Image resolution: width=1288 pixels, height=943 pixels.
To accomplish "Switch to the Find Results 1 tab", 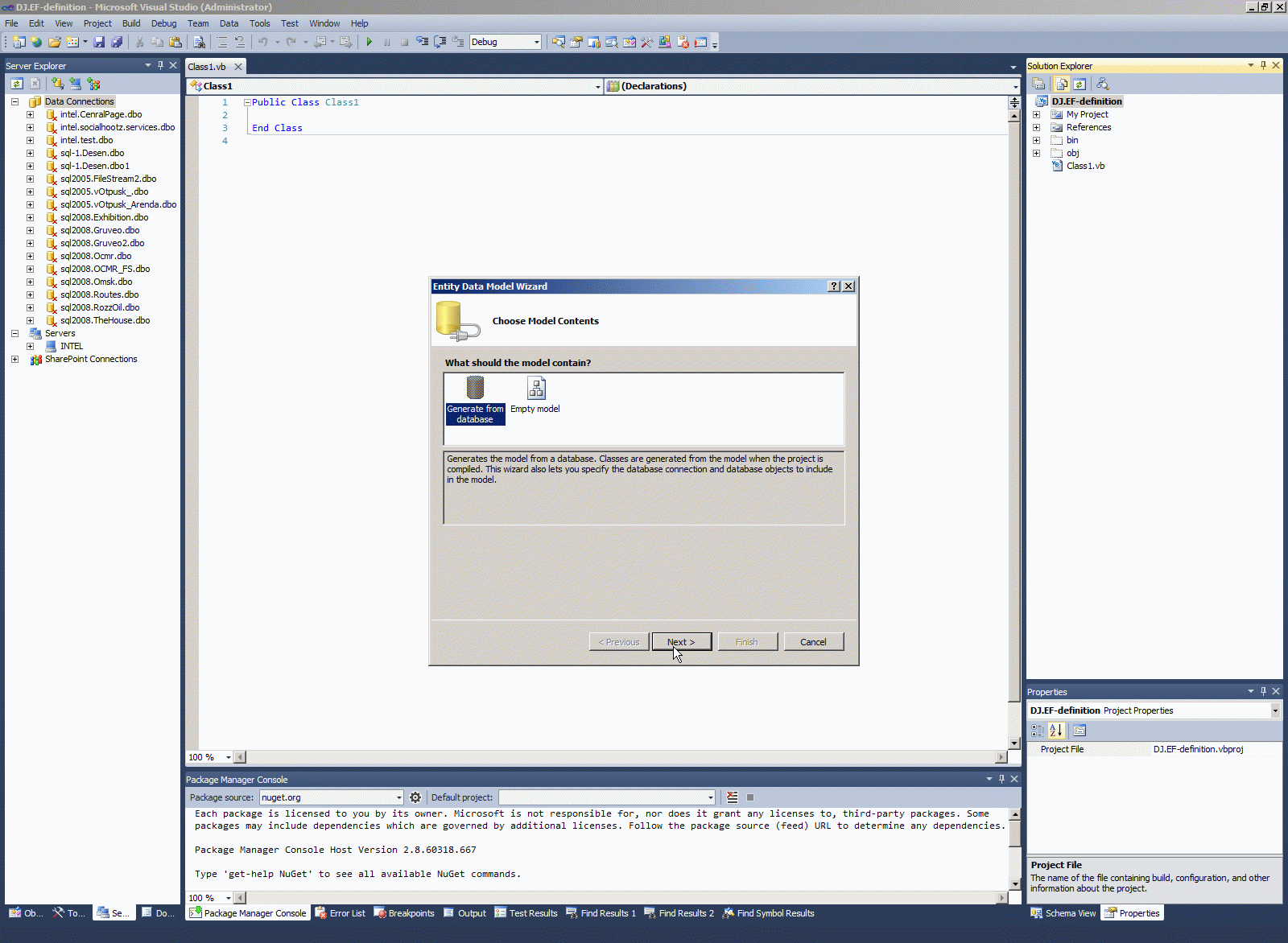I will 601,913.
